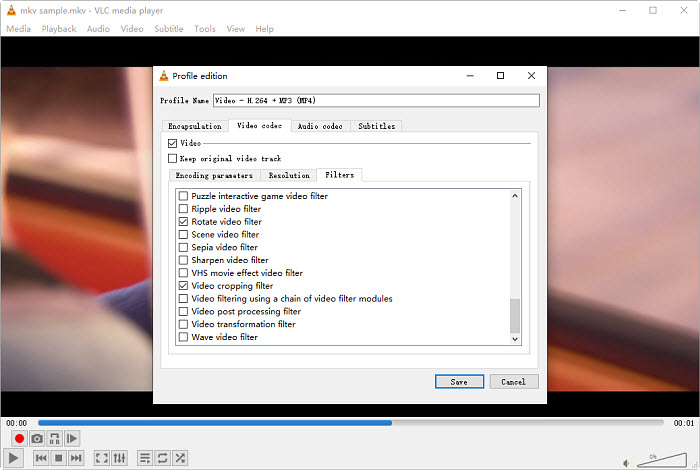Screen dimensions: 700x470
Task: Click the red Record button
Action: pyautogui.click(x=18, y=439)
